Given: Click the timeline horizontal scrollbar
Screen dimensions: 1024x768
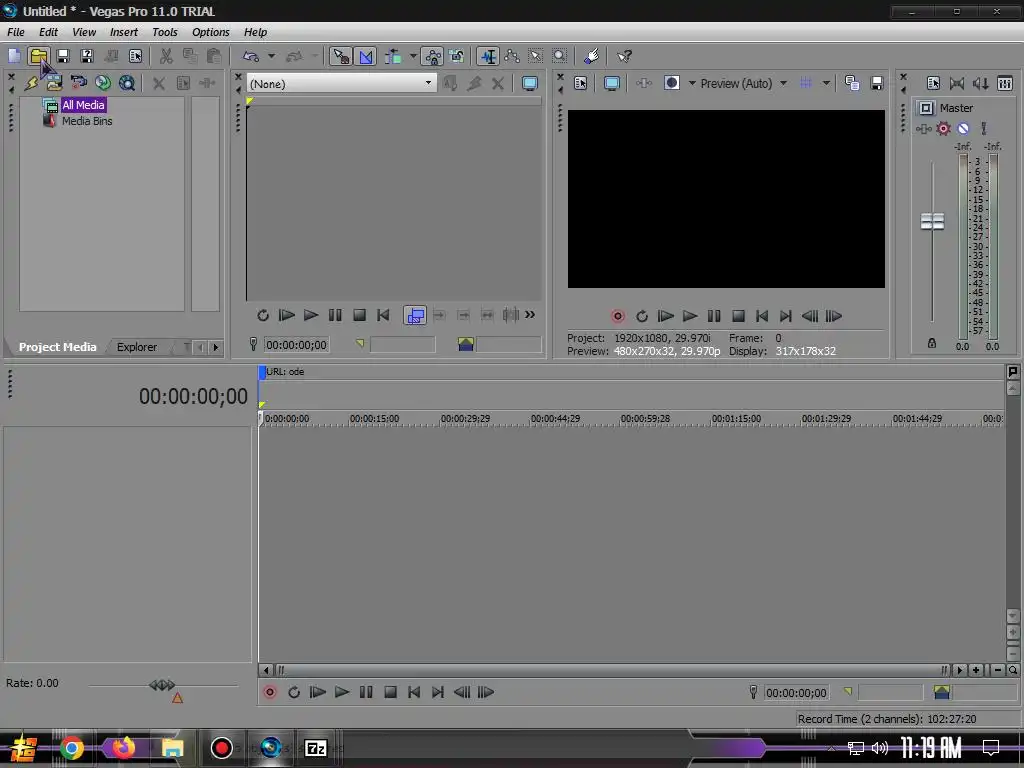Looking at the screenshot, I should click(612, 670).
